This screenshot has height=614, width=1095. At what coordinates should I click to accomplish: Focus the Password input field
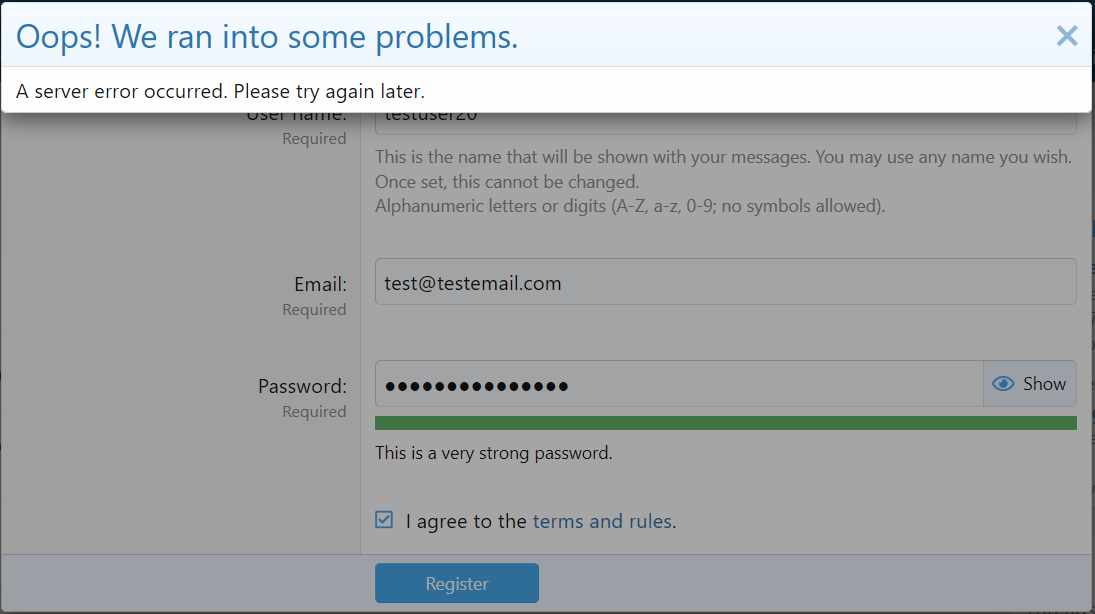[x=679, y=383]
